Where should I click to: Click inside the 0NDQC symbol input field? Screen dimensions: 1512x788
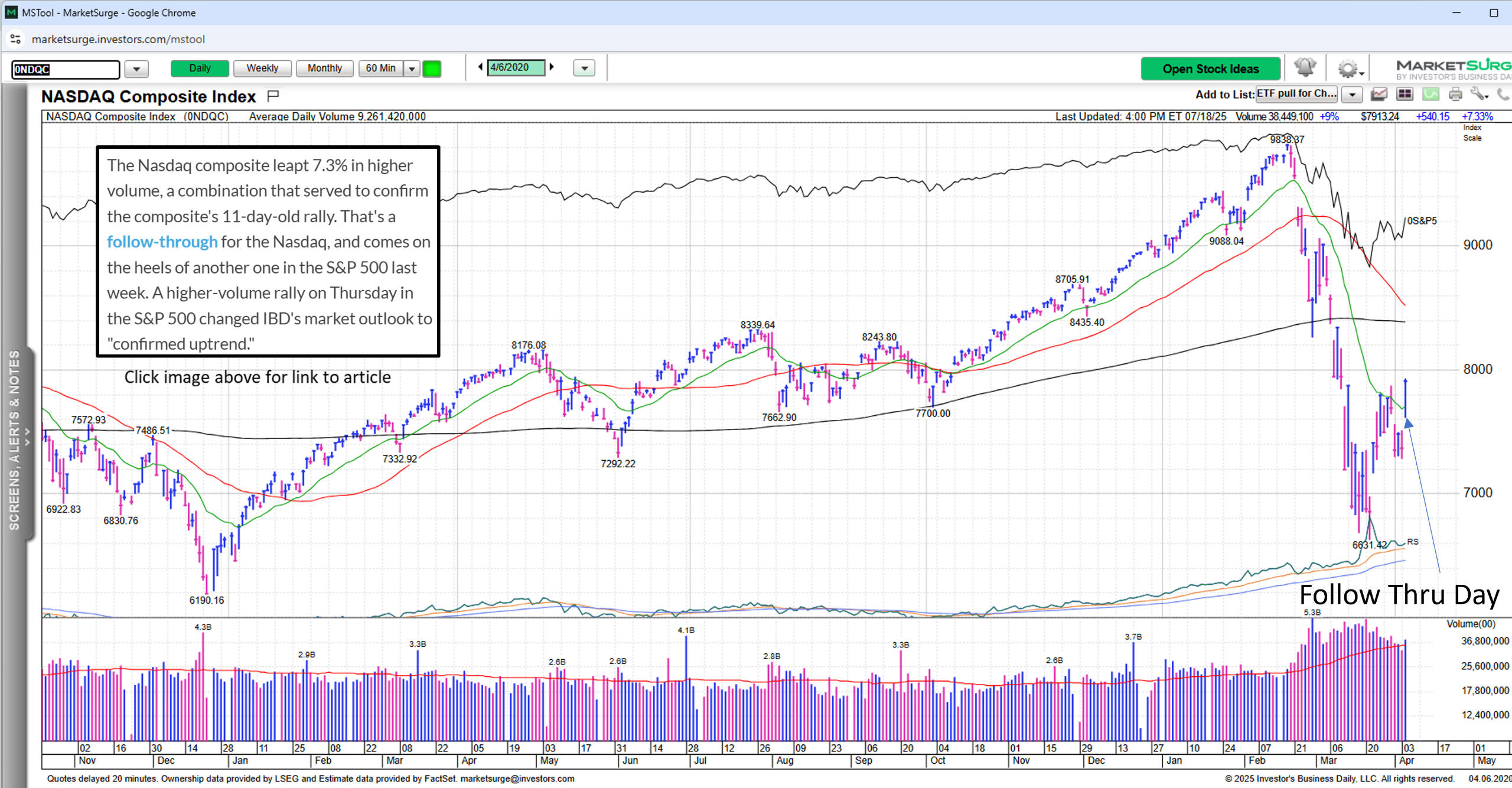(x=65, y=70)
